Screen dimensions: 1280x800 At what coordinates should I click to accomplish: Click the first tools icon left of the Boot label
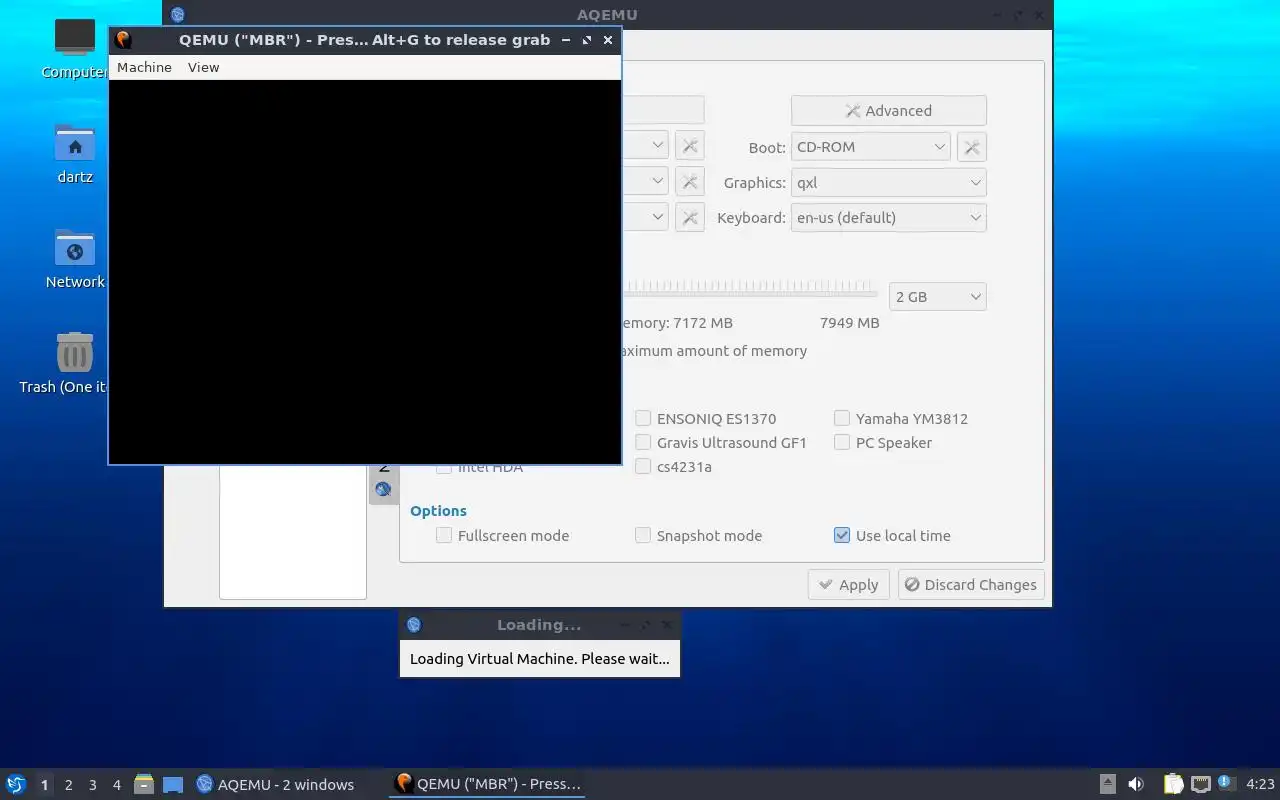[x=689, y=147]
